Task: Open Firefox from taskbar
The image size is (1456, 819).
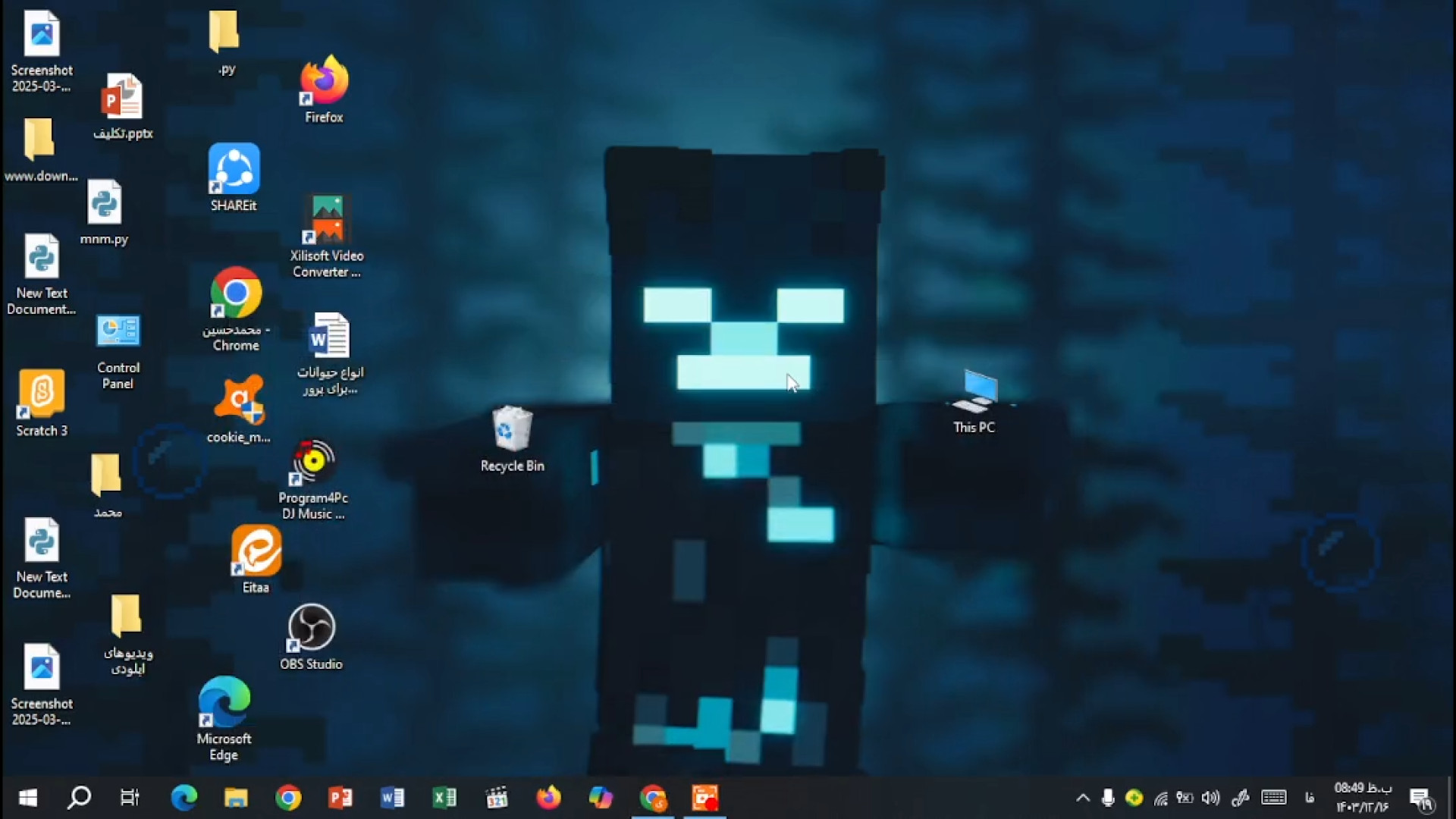Action: point(549,798)
